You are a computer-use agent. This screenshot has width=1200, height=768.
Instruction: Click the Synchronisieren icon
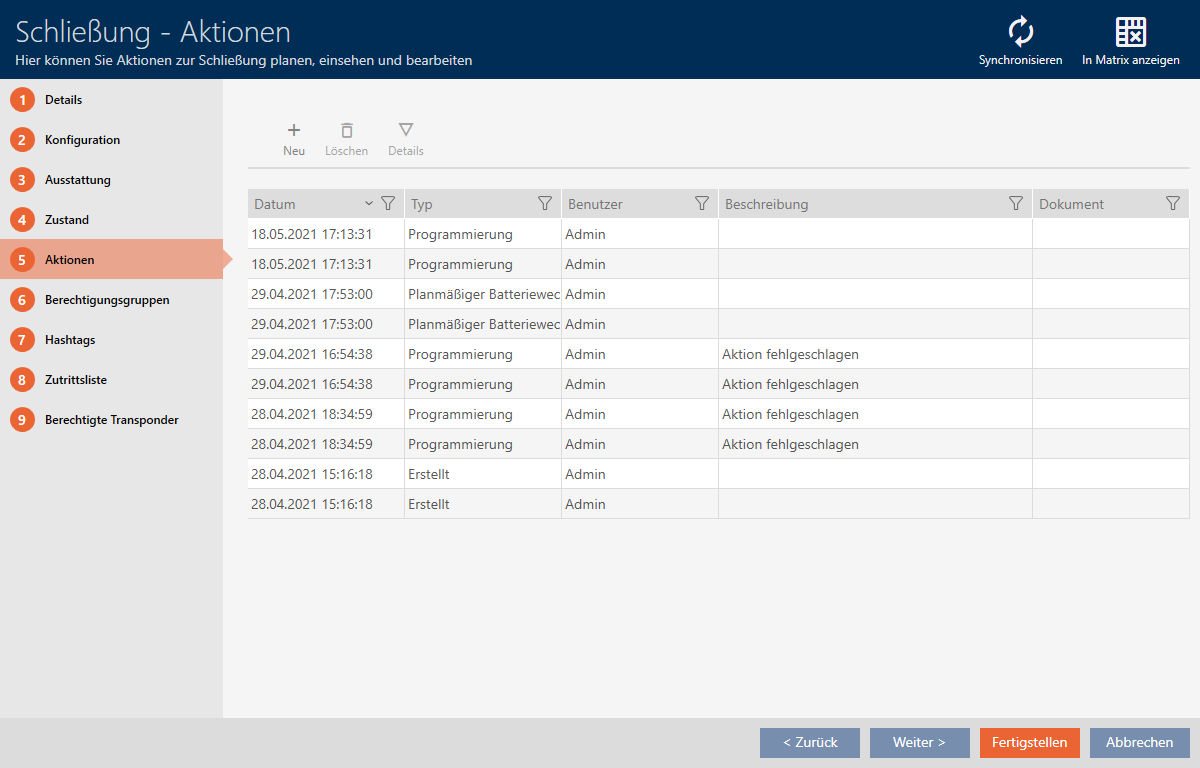[1020, 32]
